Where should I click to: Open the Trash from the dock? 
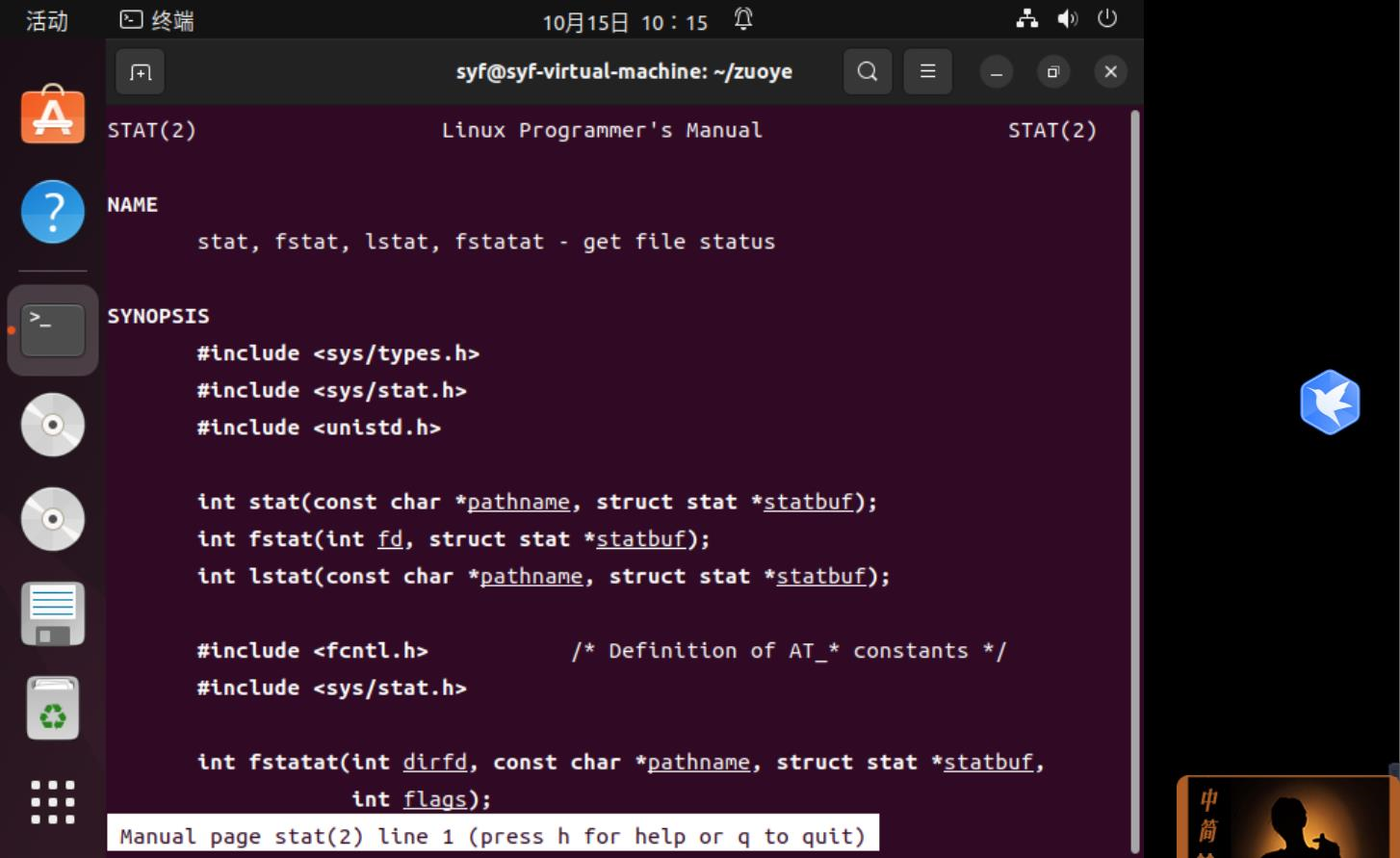[53, 708]
